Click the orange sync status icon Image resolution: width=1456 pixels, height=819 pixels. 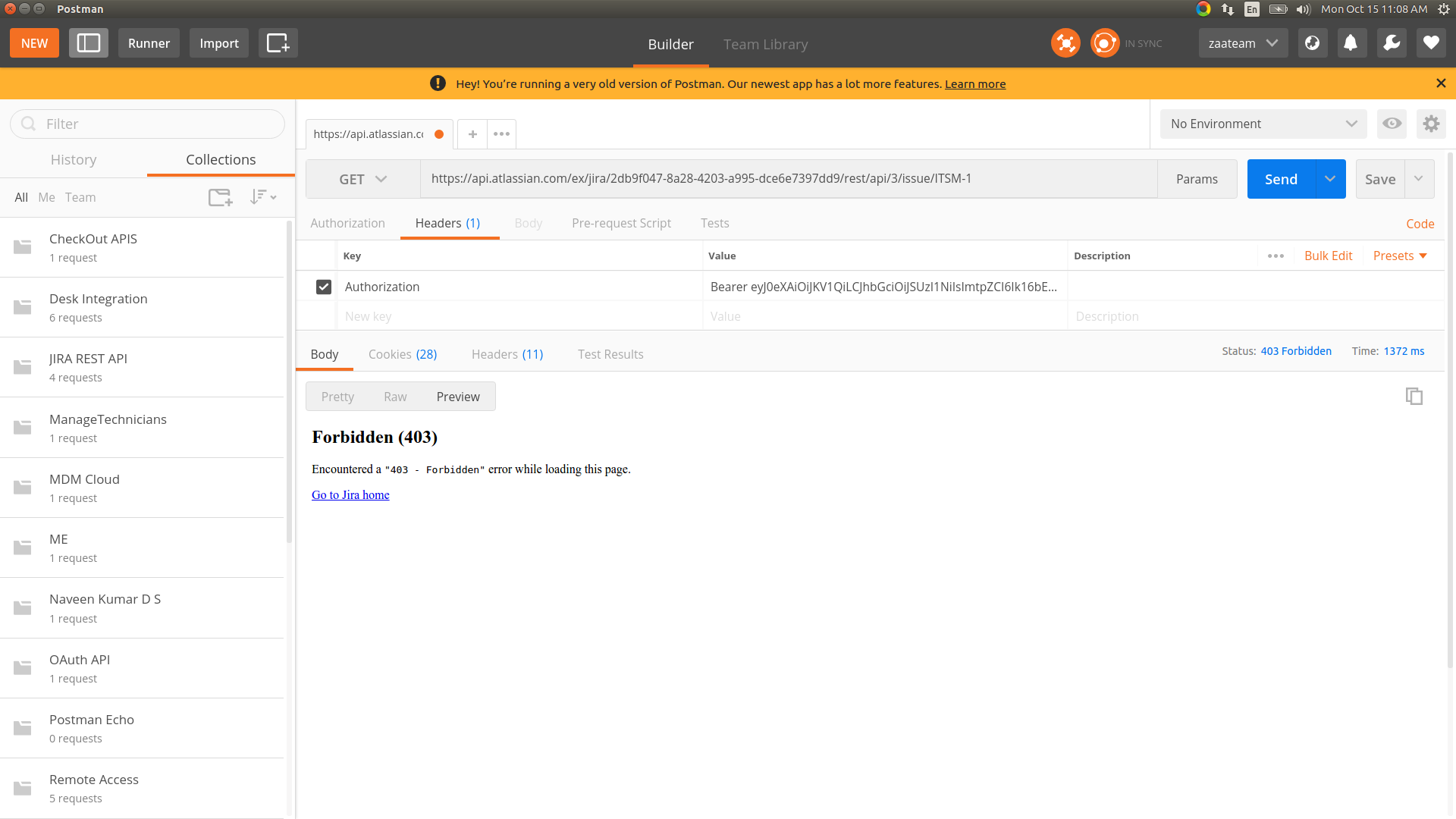pos(1105,43)
